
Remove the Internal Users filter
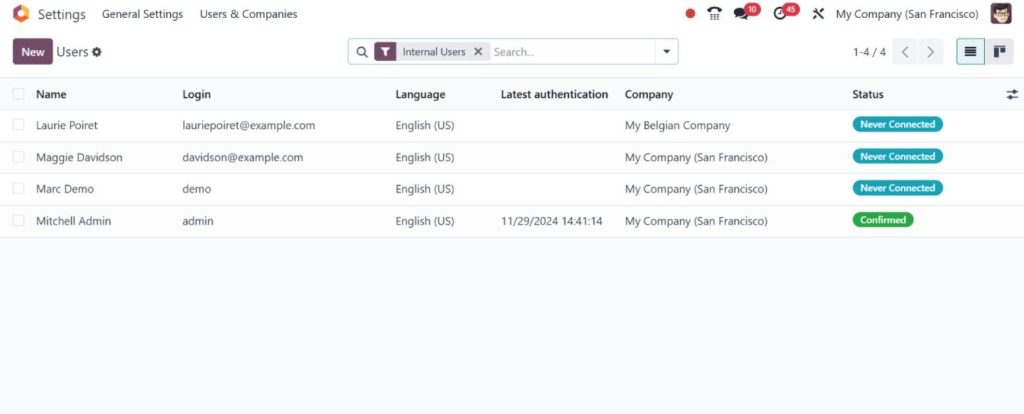pos(478,52)
